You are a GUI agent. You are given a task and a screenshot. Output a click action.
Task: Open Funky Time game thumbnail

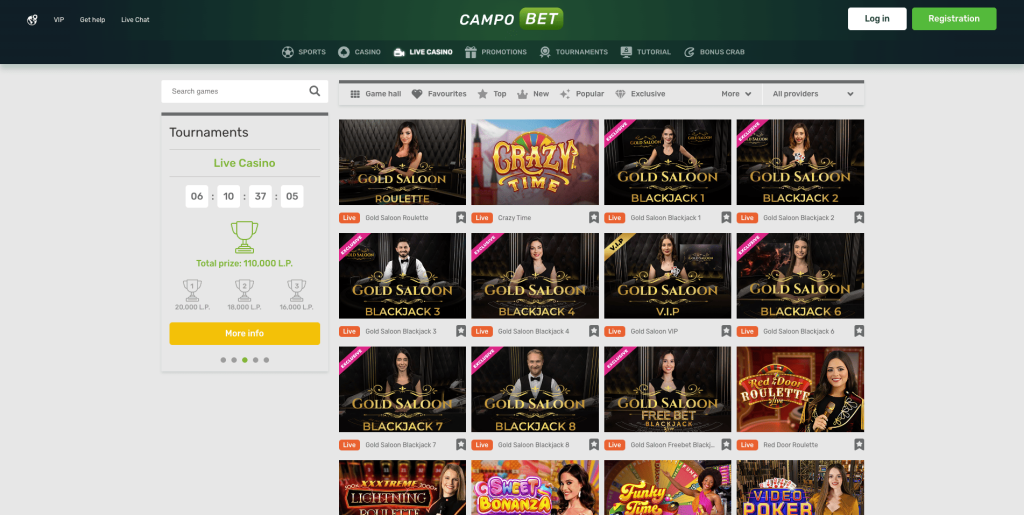(667, 488)
